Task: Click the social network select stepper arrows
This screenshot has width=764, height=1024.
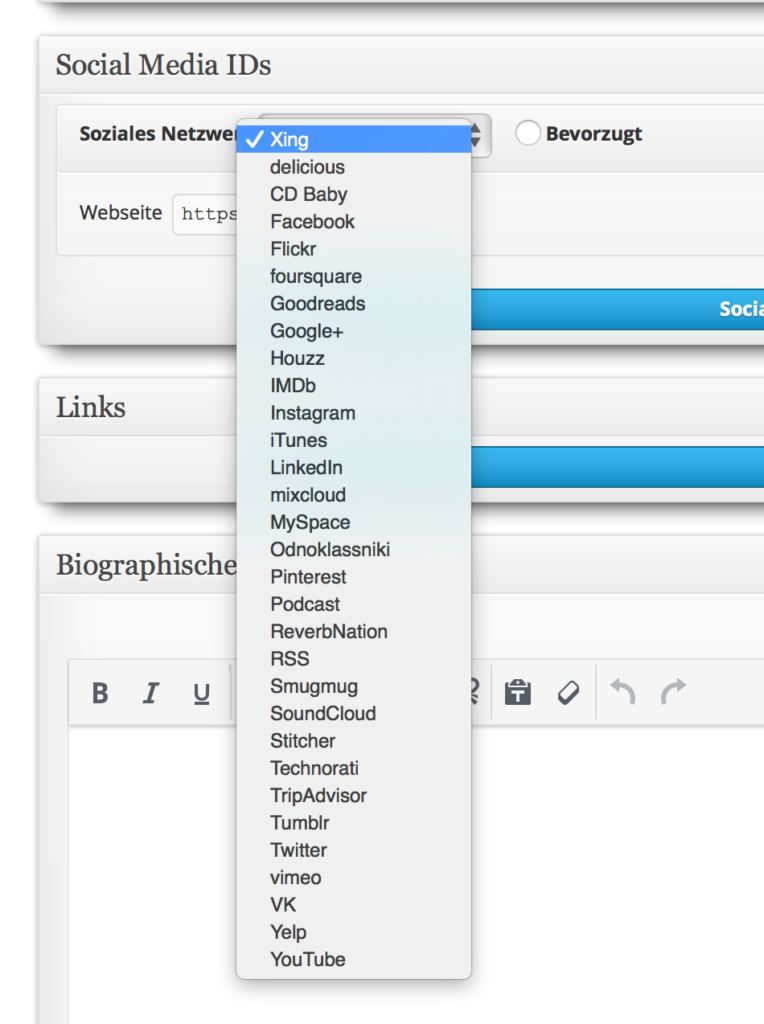Action: coord(476,135)
